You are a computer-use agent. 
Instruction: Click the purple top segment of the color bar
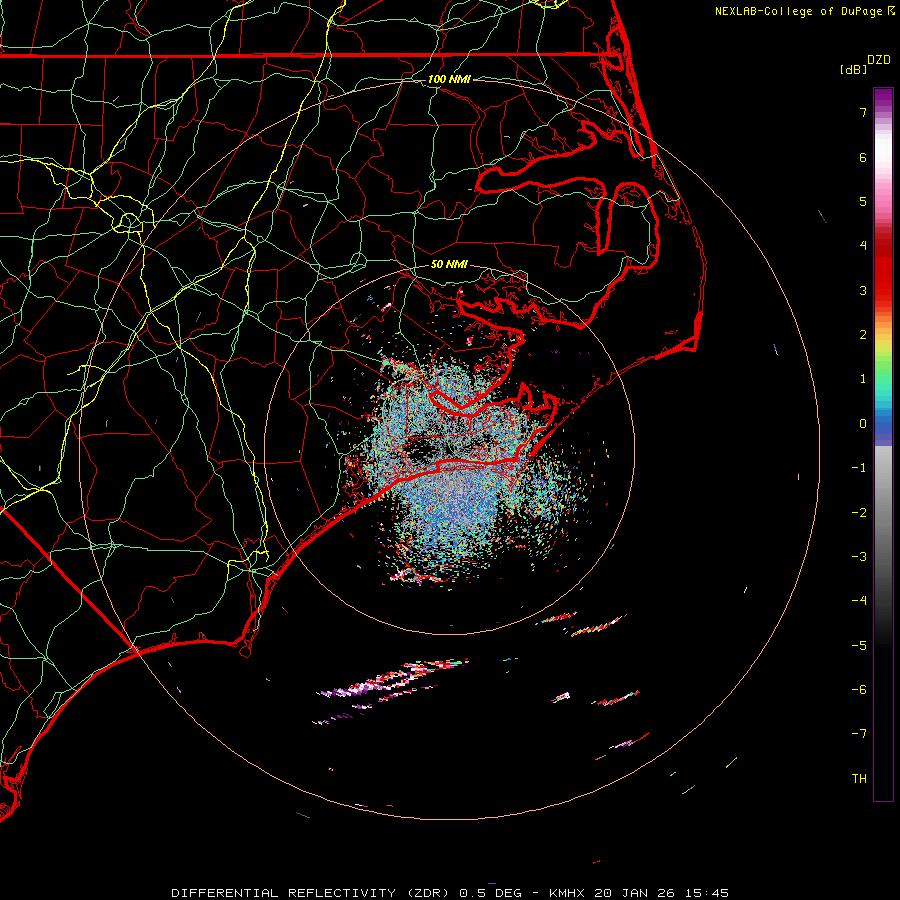[883, 99]
